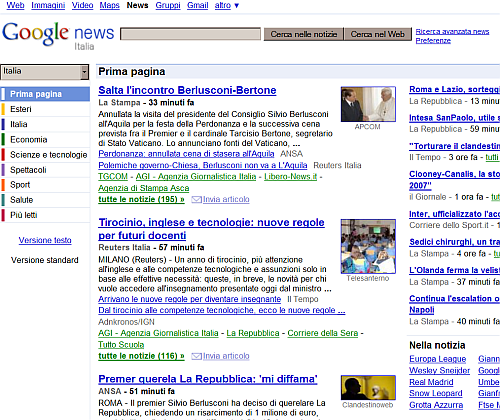Click the classroom thumbnail from Telesanterno
This screenshot has height=420, width=500.
[368, 246]
